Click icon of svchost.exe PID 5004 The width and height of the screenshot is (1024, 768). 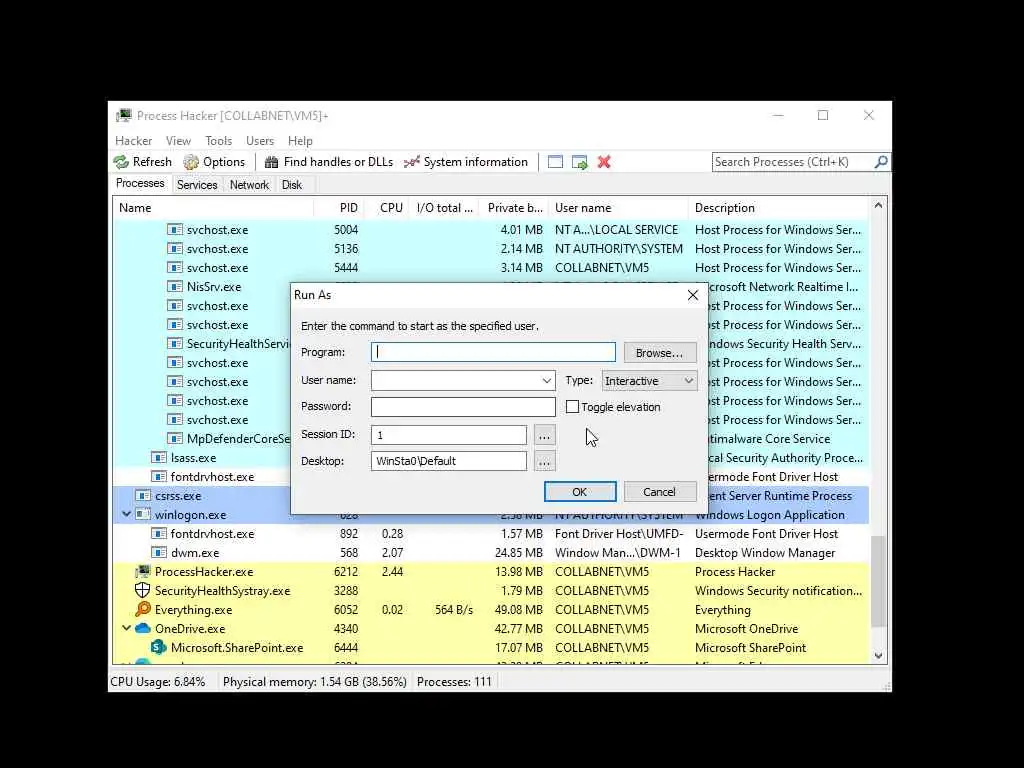pos(174,230)
